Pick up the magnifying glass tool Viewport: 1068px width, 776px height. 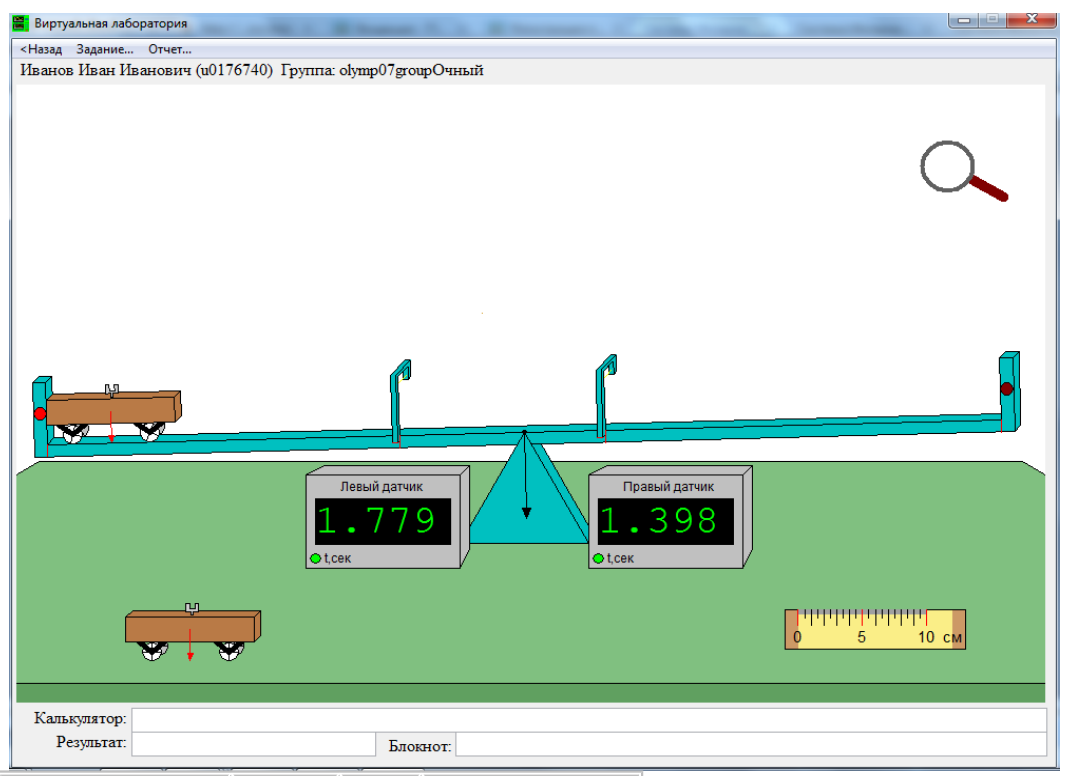[x=962, y=170]
